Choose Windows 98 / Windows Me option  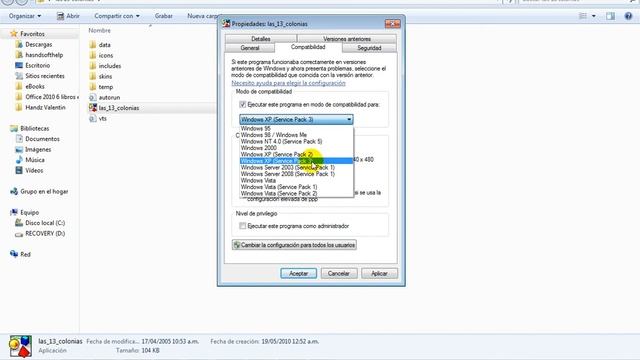[296, 135]
